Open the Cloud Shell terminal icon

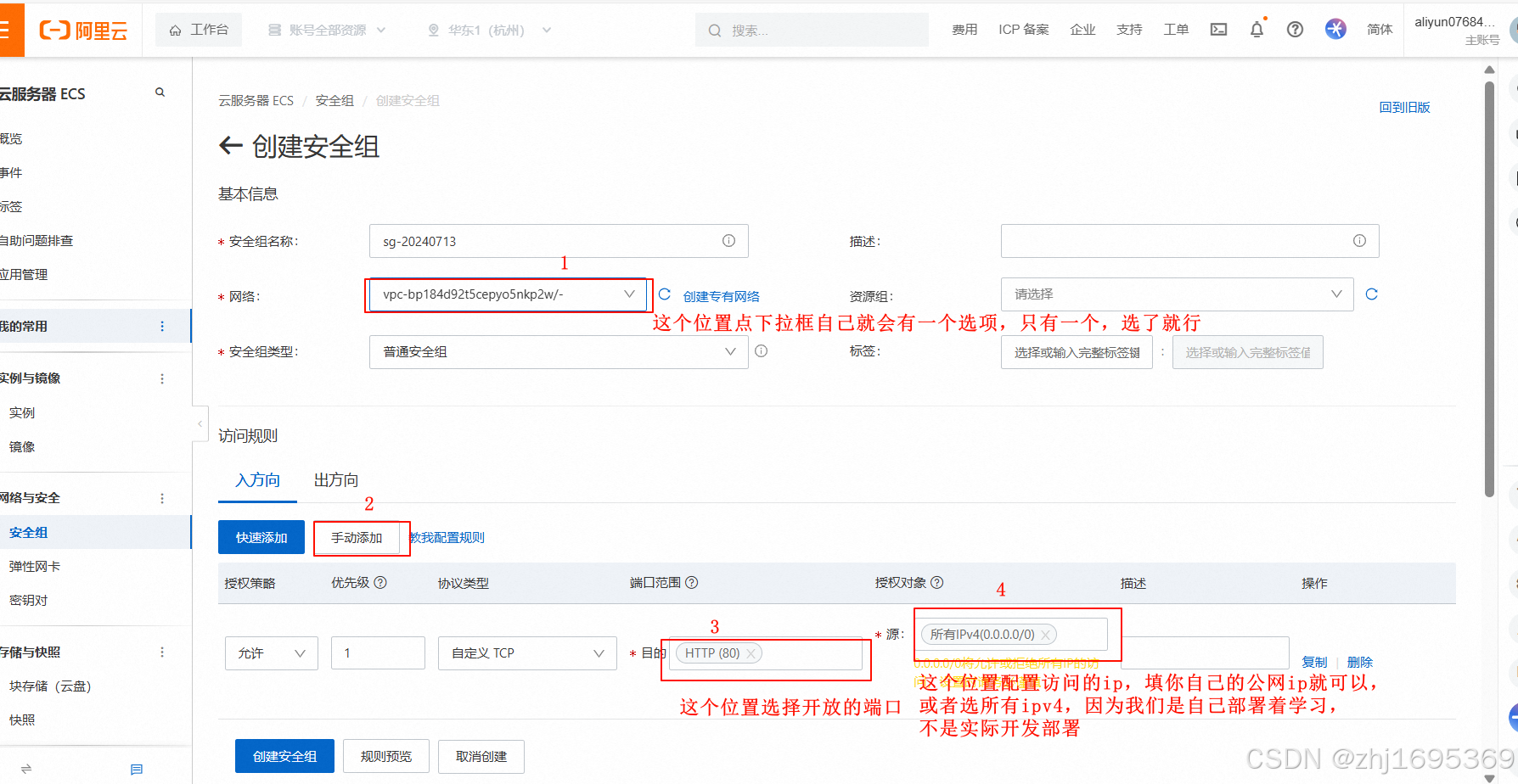[x=1218, y=30]
